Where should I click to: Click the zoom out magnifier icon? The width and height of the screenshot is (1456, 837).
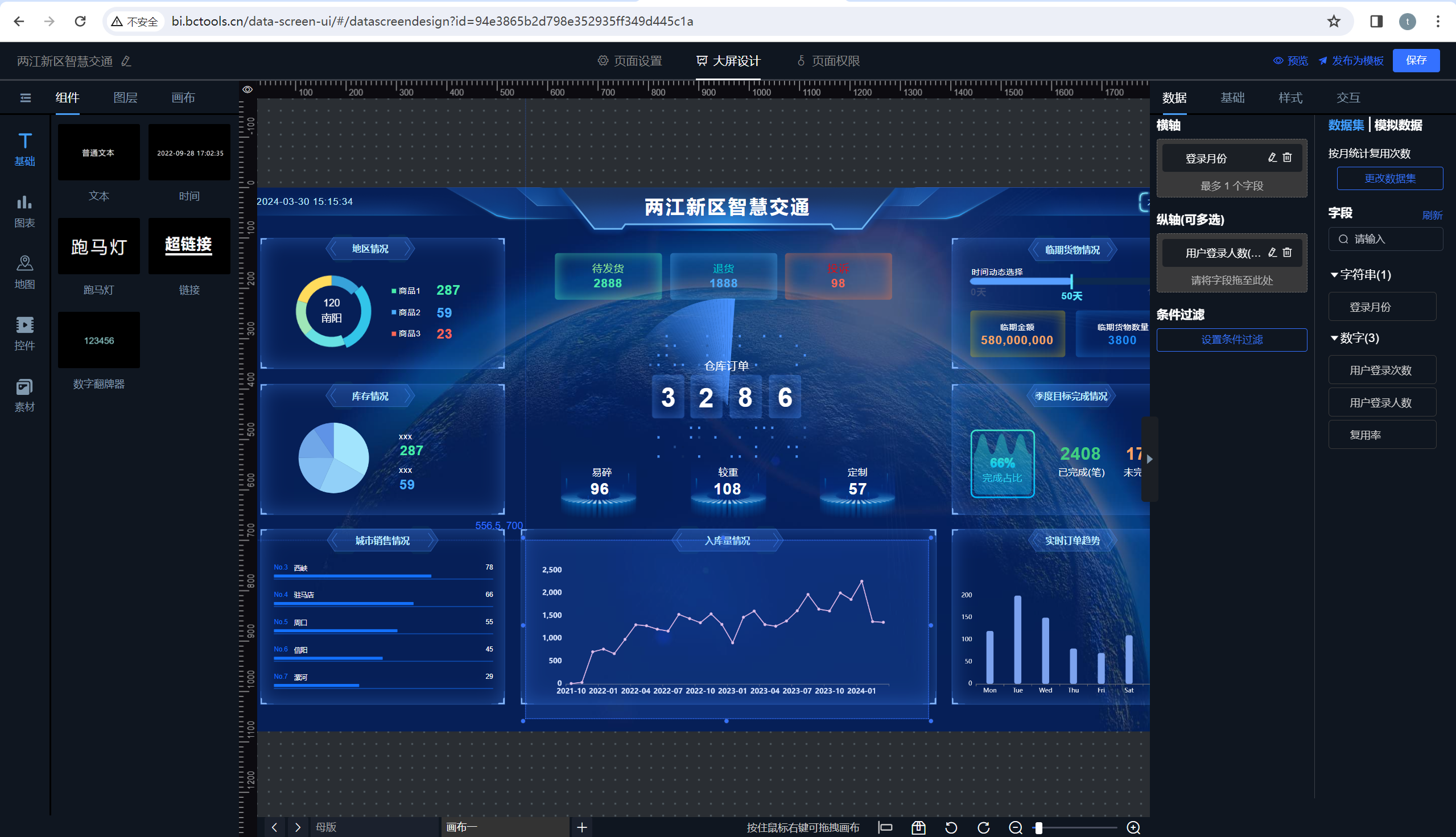click(1015, 827)
